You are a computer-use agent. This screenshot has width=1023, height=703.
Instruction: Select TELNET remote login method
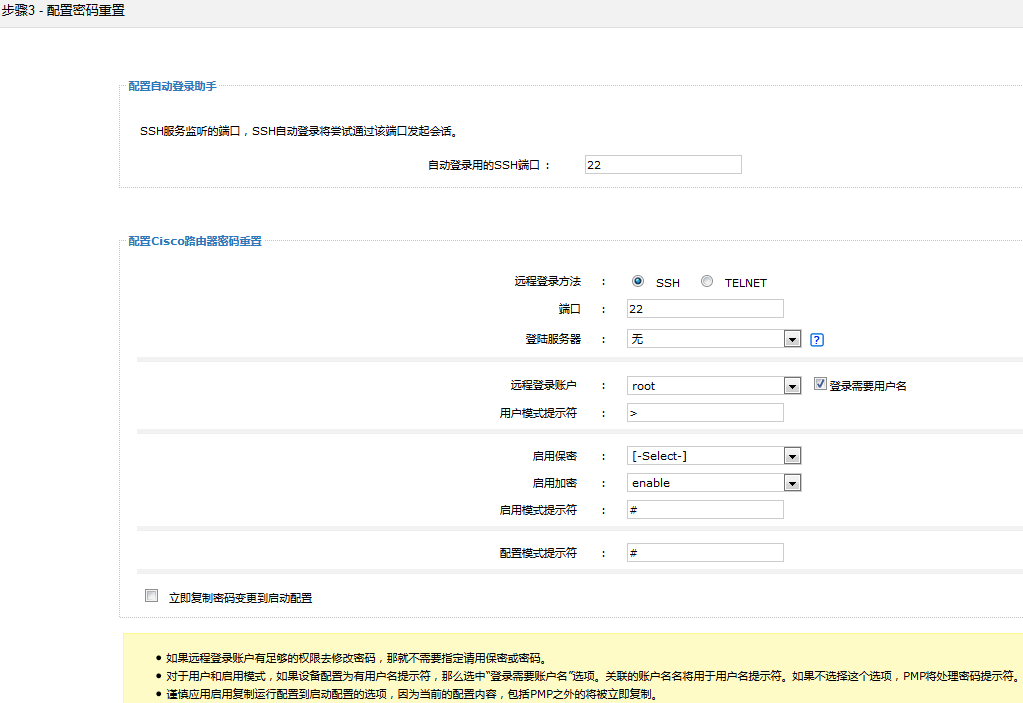[x=707, y=282]
